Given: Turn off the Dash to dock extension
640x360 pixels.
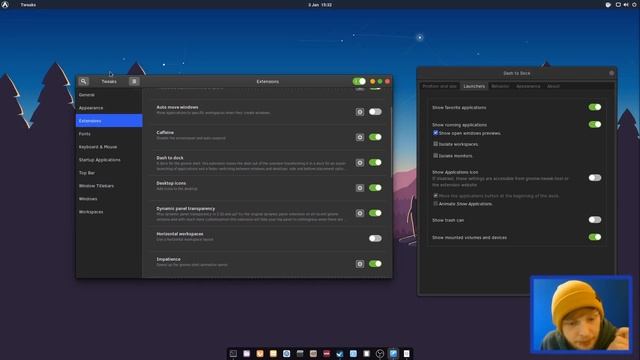Looking at the screenshot, I should click(x=375, y=162).
